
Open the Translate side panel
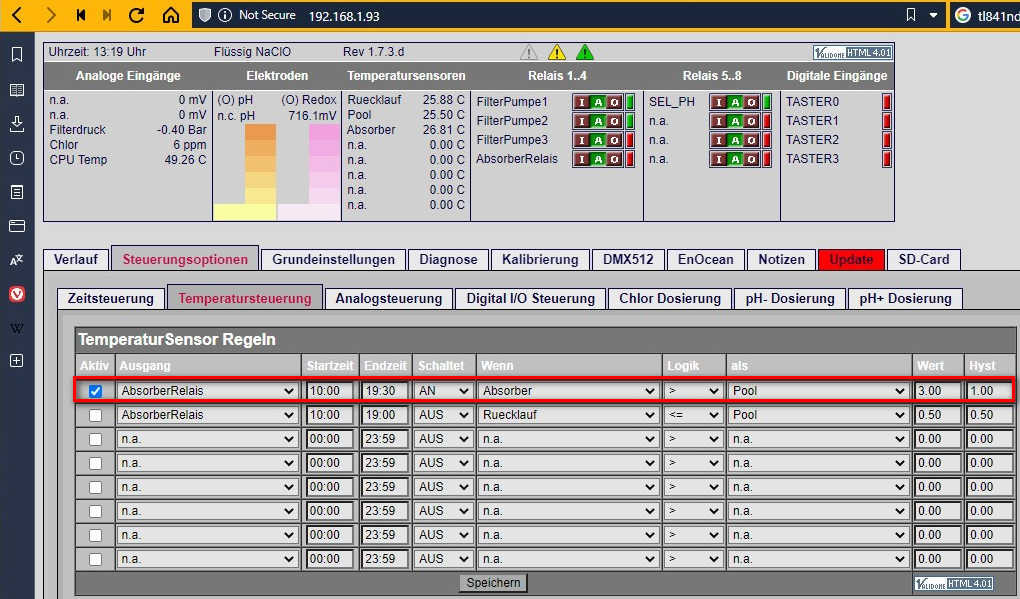click(17, 260)
